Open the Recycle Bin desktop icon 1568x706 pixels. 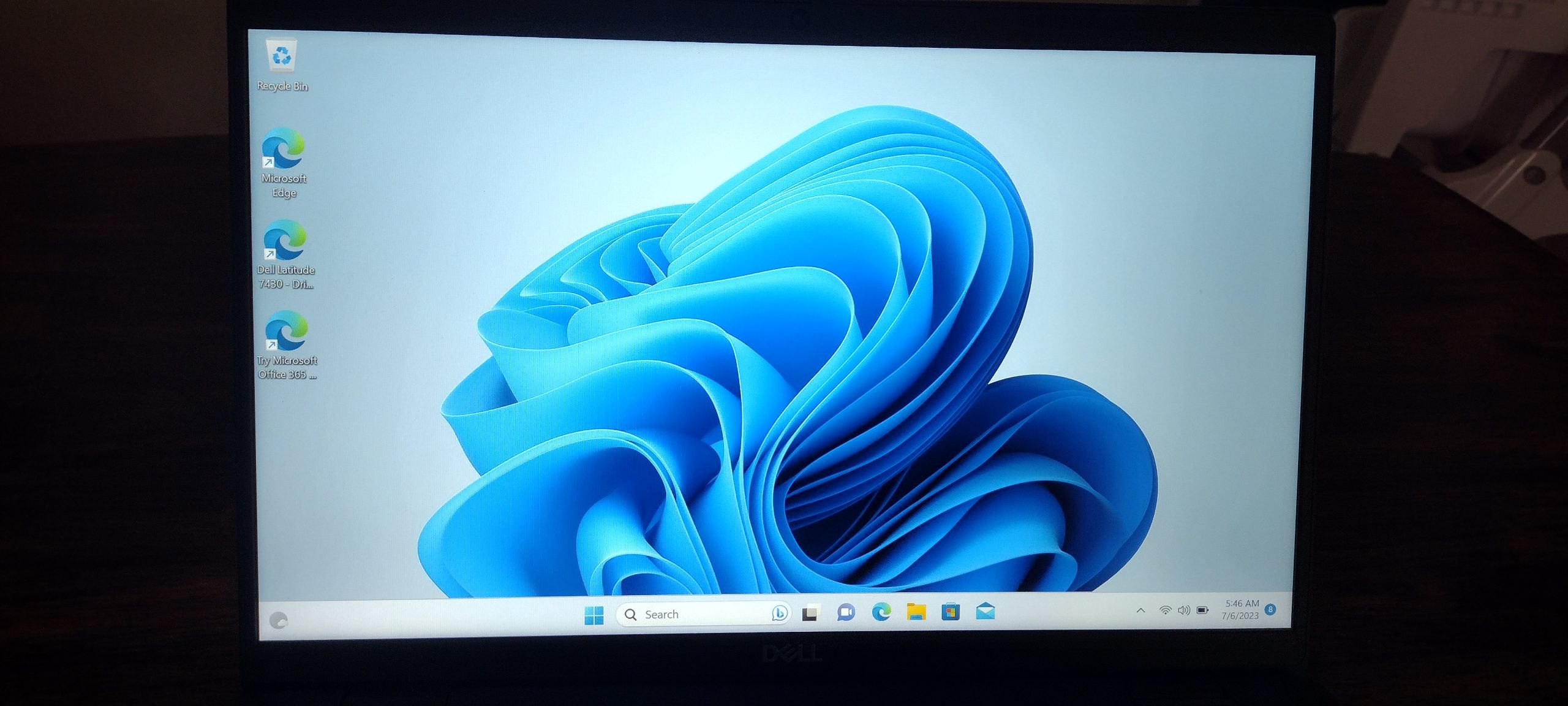[282, 65]
